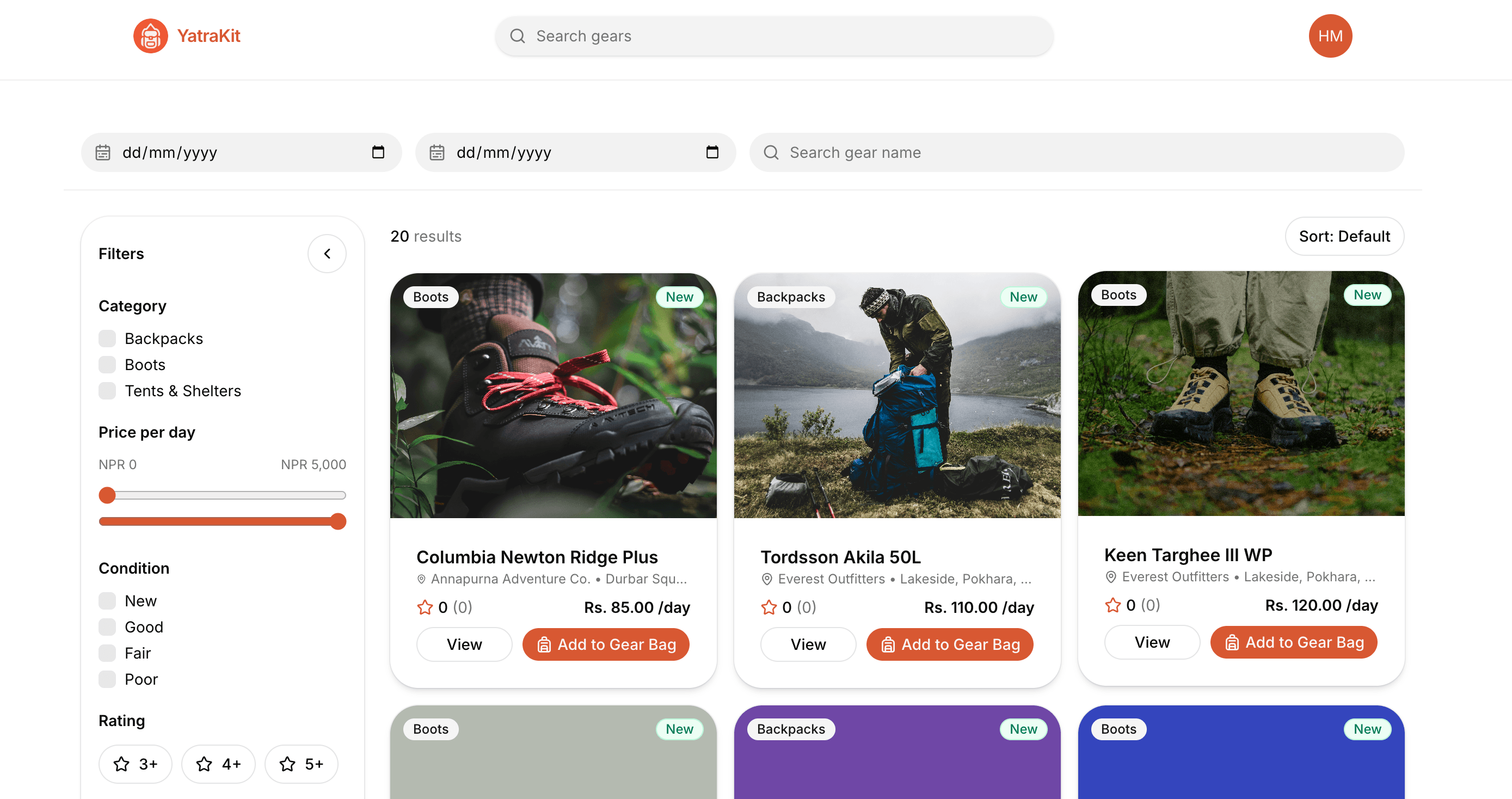The image size is (1512, 799).
Task: Focus the Search gears input field
Action: pos(773,36)
